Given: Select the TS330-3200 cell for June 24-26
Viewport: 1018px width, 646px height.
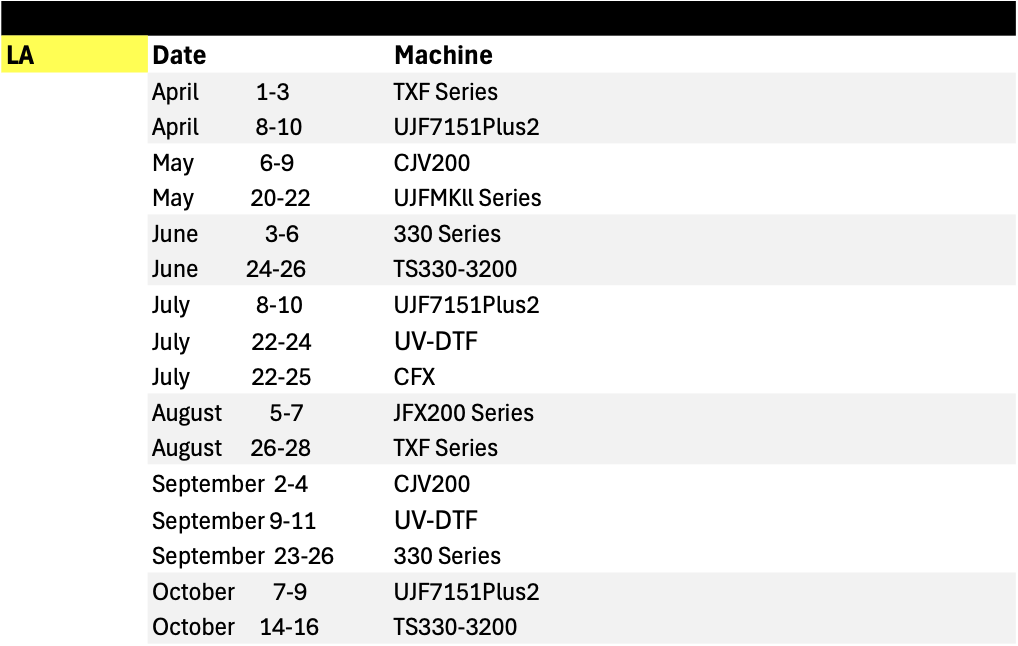Looking at the screenshot, I should (x=455, y=268).
